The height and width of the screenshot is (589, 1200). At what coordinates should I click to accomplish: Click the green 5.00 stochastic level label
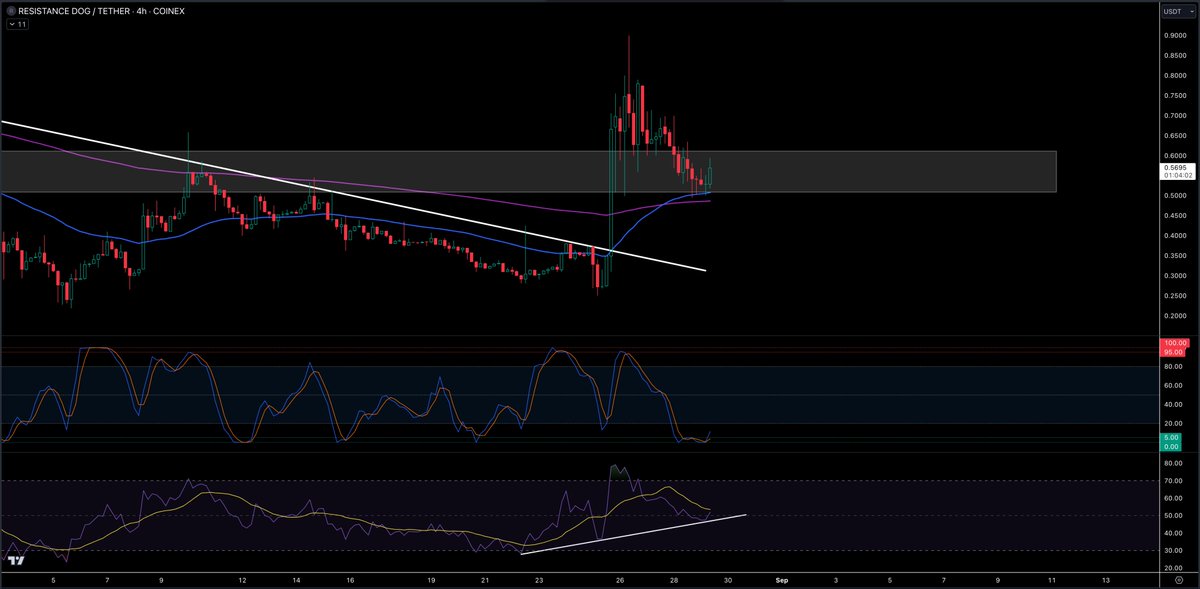1173,438
